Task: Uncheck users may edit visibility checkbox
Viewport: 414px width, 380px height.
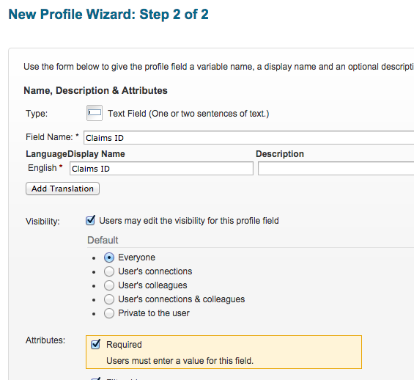Action: click(90, 220)
